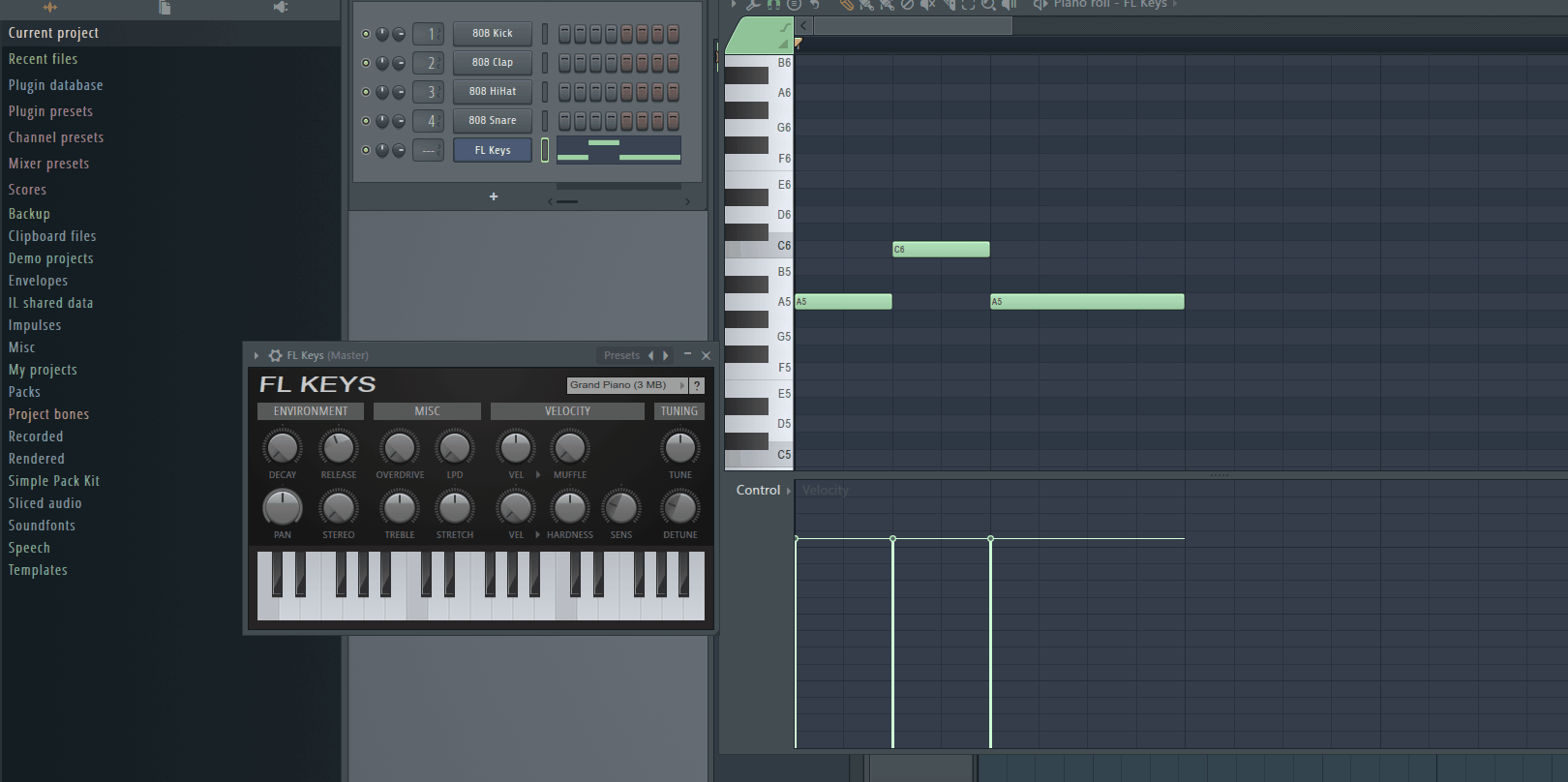
Task: Click the 808 Kick channel volume knob
Action: (399, 34)
